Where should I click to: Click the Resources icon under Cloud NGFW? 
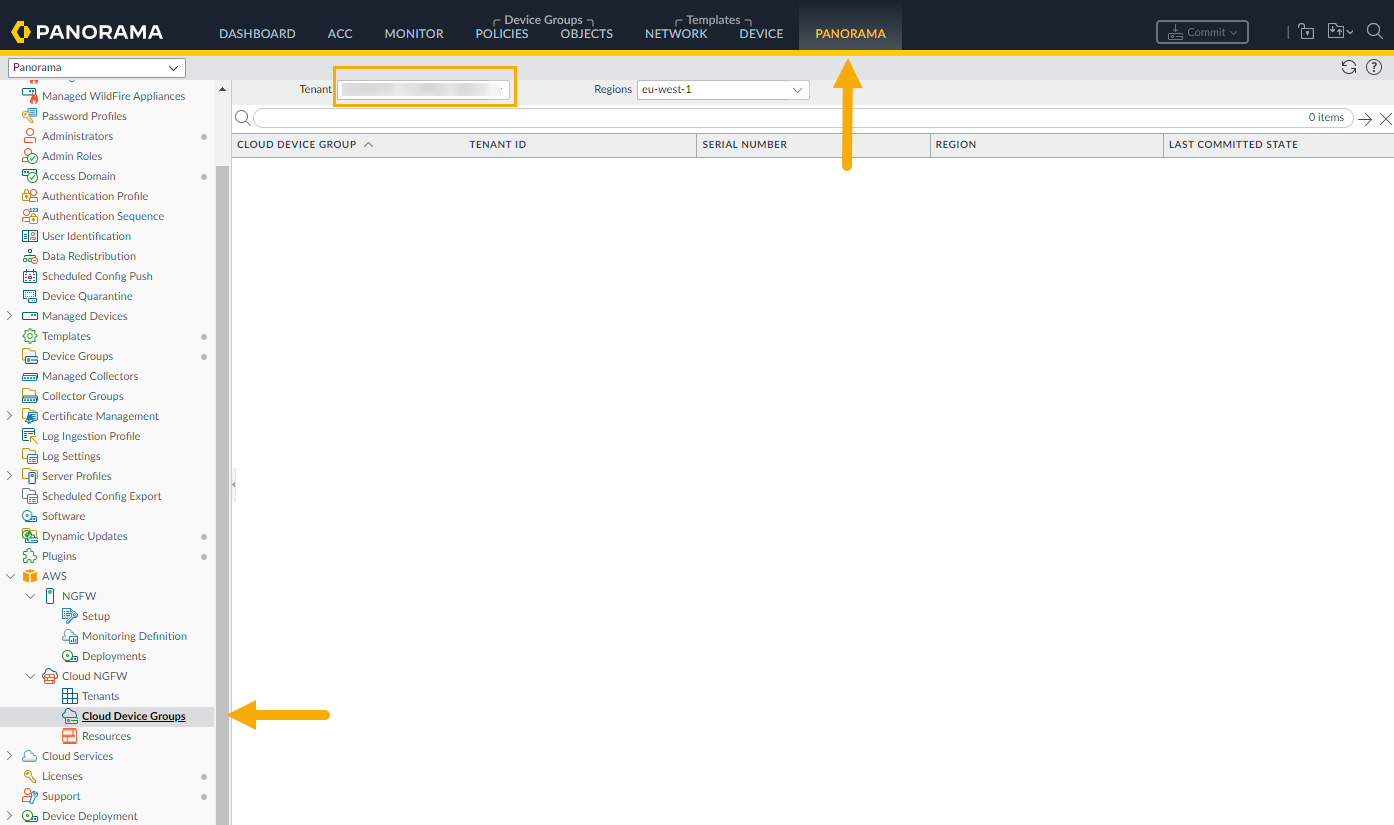(70, 736)
